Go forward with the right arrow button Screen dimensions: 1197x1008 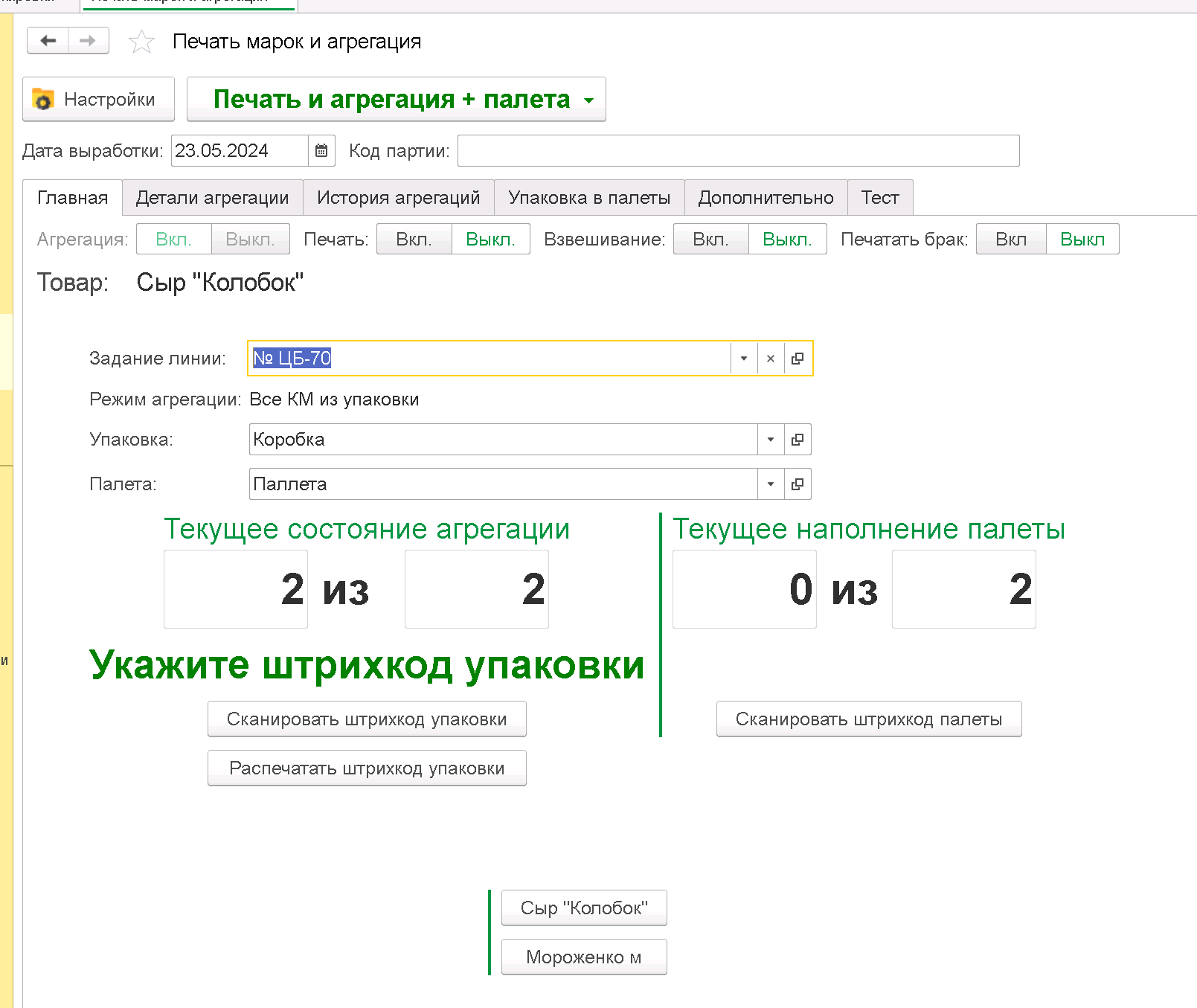click(x=89, y=41)
